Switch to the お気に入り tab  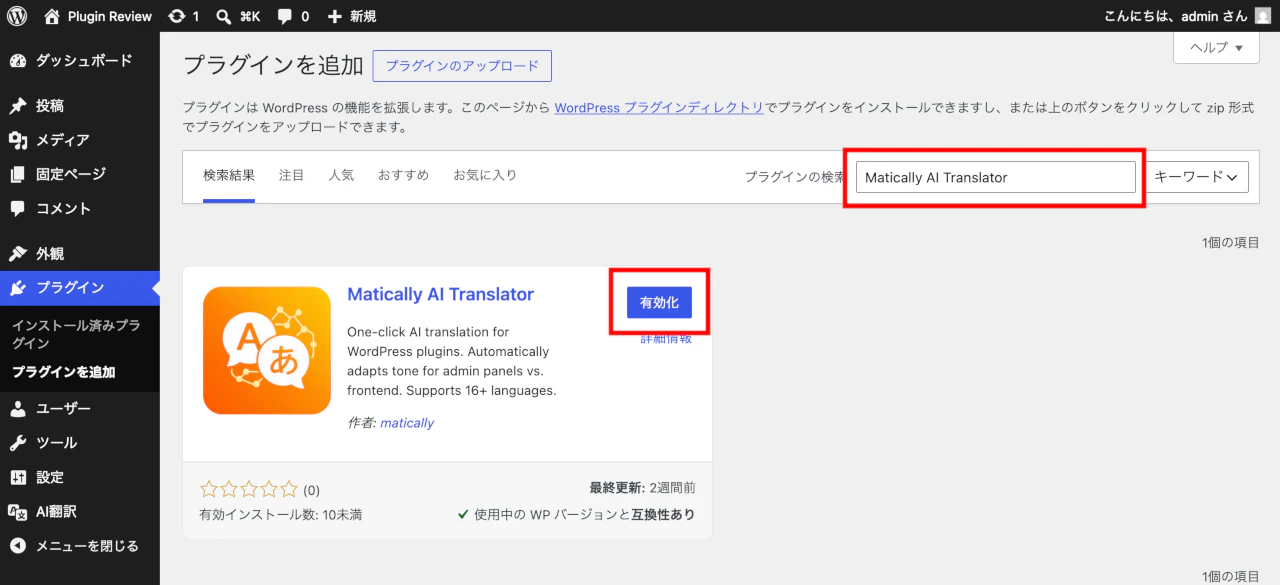pyautogui.click(x=485, y=176)
